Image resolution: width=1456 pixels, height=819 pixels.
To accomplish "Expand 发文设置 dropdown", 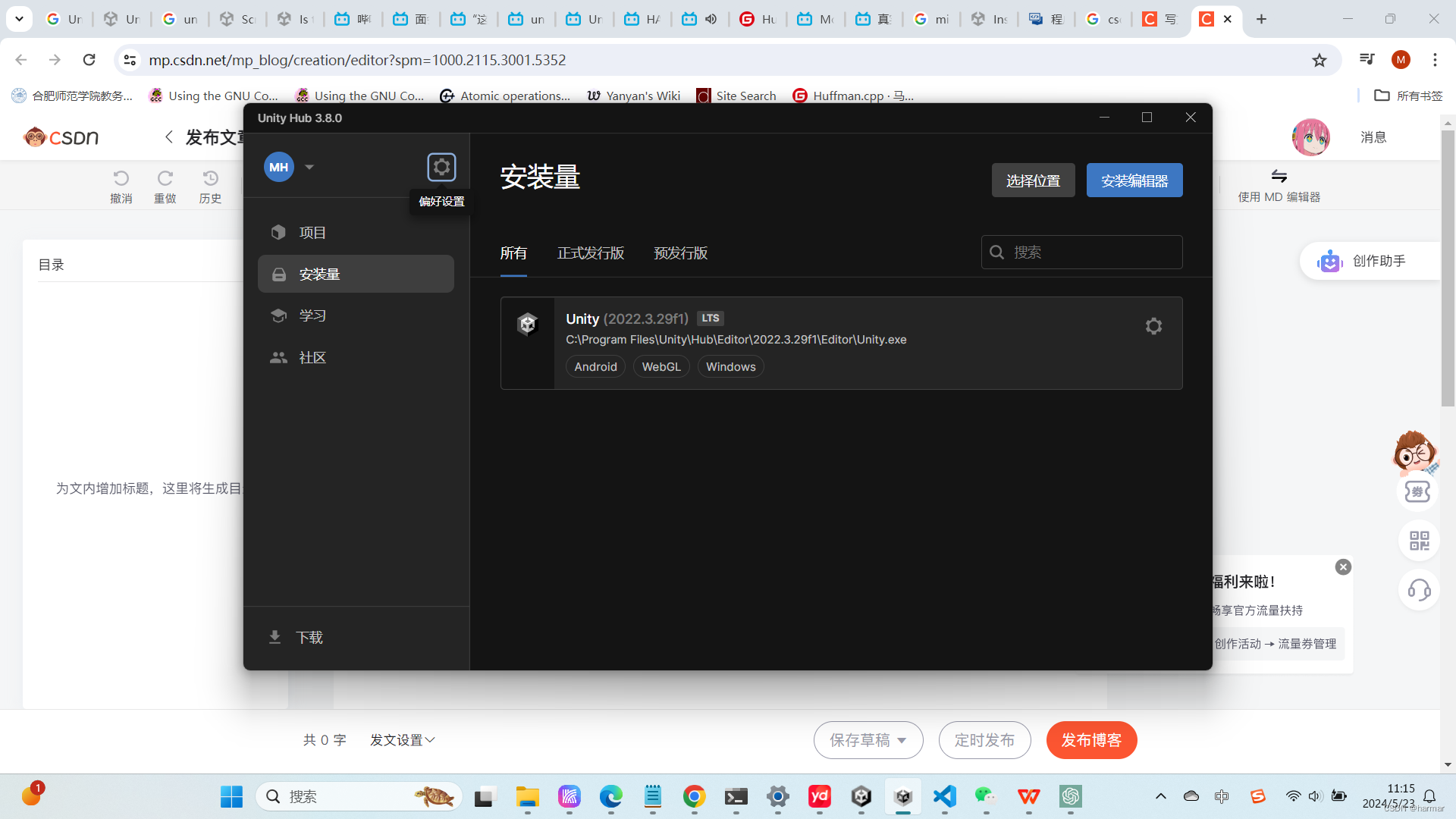I will click(403, 740).
